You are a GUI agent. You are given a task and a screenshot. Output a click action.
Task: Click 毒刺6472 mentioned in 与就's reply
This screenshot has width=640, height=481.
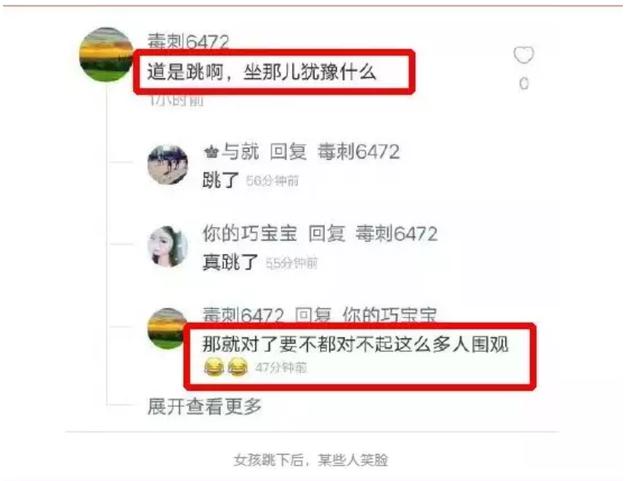point(359,152)
